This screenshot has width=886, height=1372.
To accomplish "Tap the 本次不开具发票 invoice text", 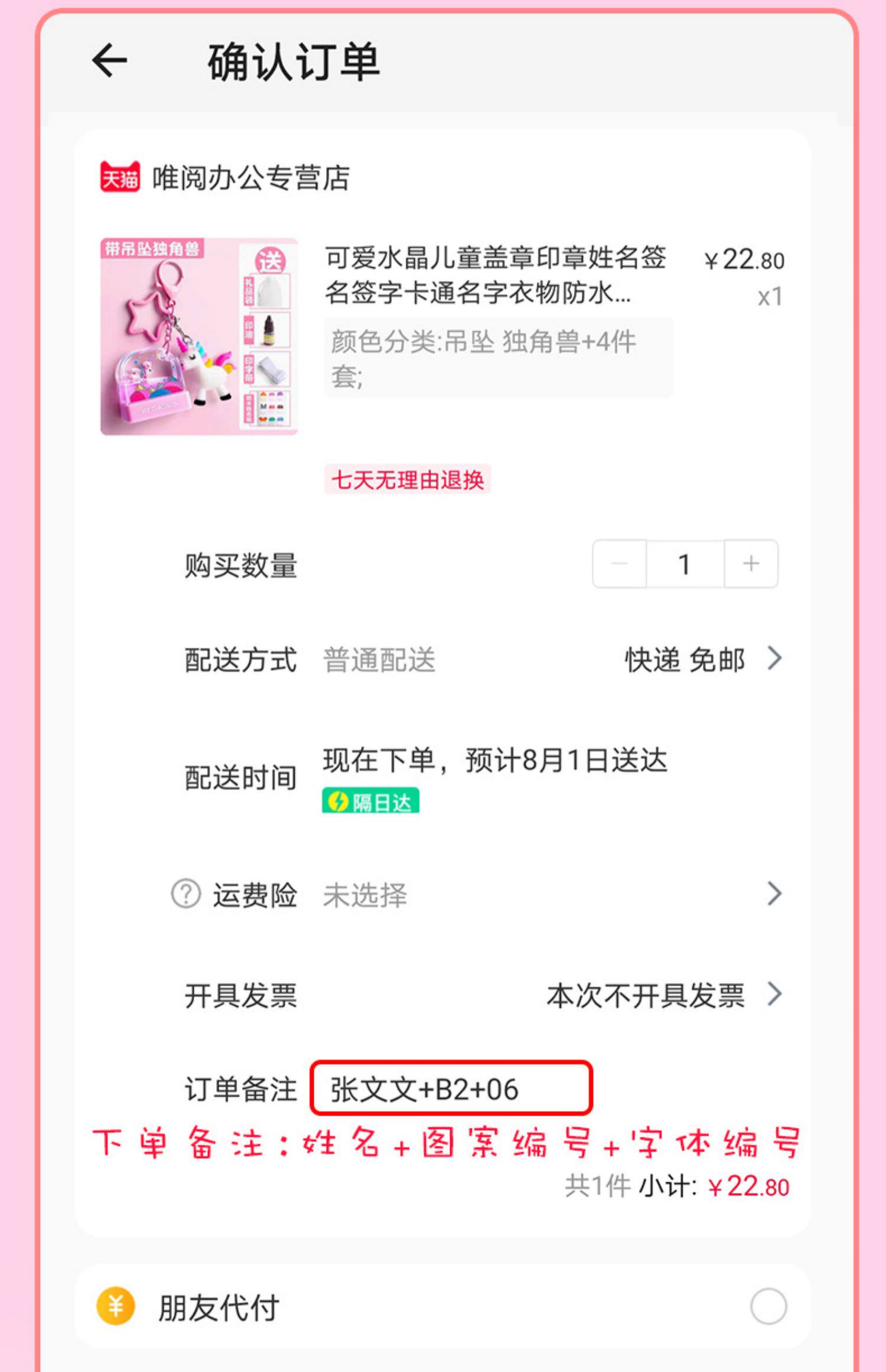I will point(646,995).
